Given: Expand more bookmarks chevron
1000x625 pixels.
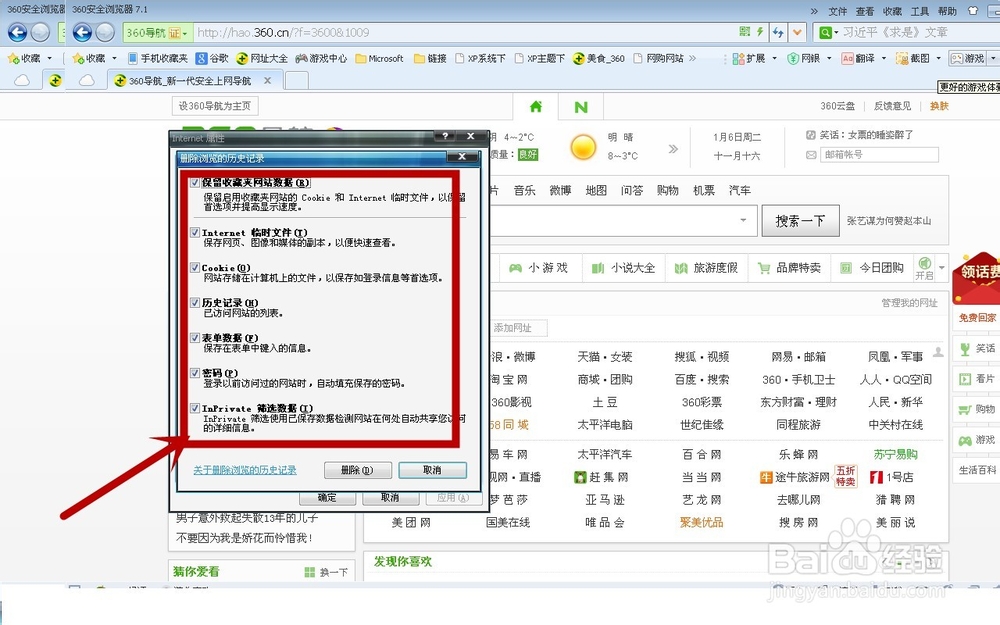Looking at the screenshot, I should tap(693, 58).
